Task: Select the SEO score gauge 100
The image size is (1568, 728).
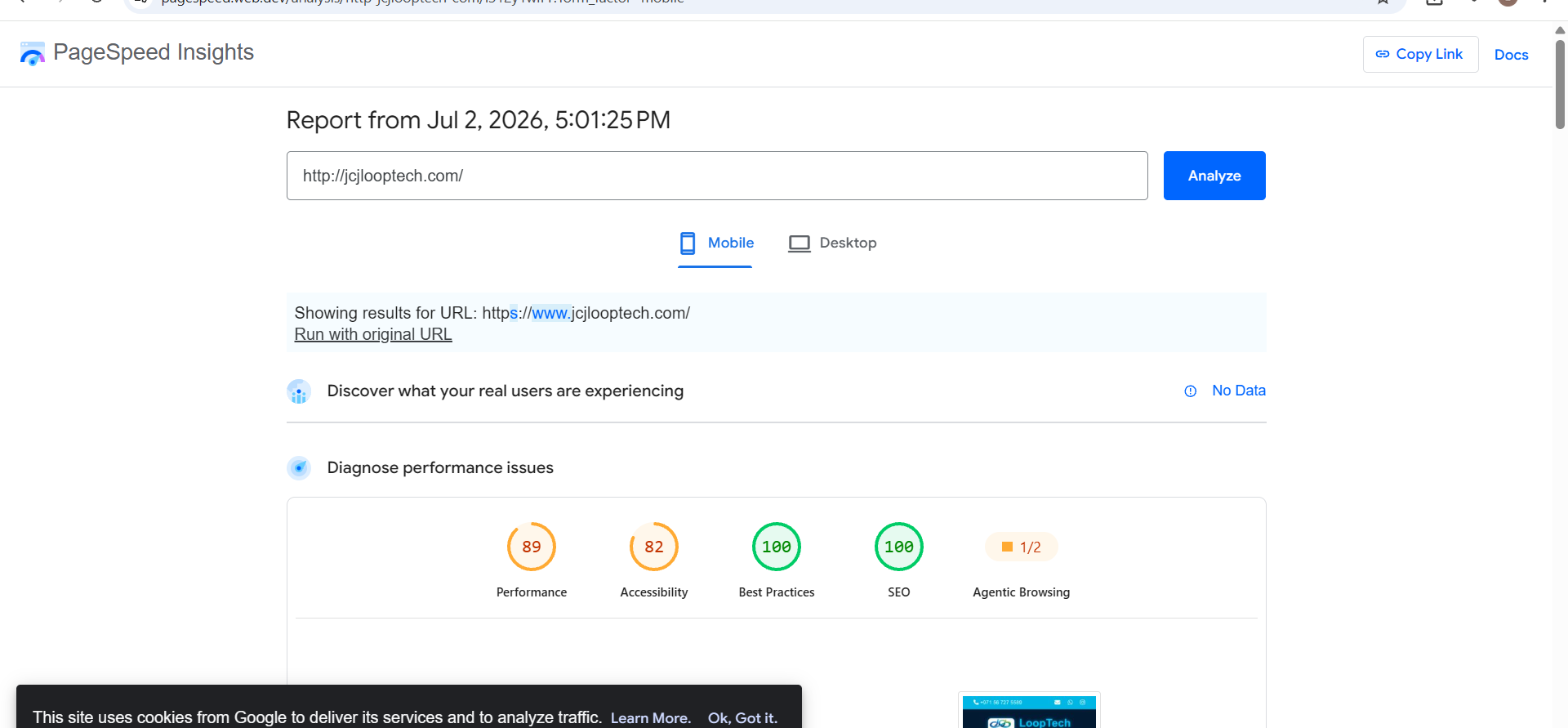Action: [899, 547]
